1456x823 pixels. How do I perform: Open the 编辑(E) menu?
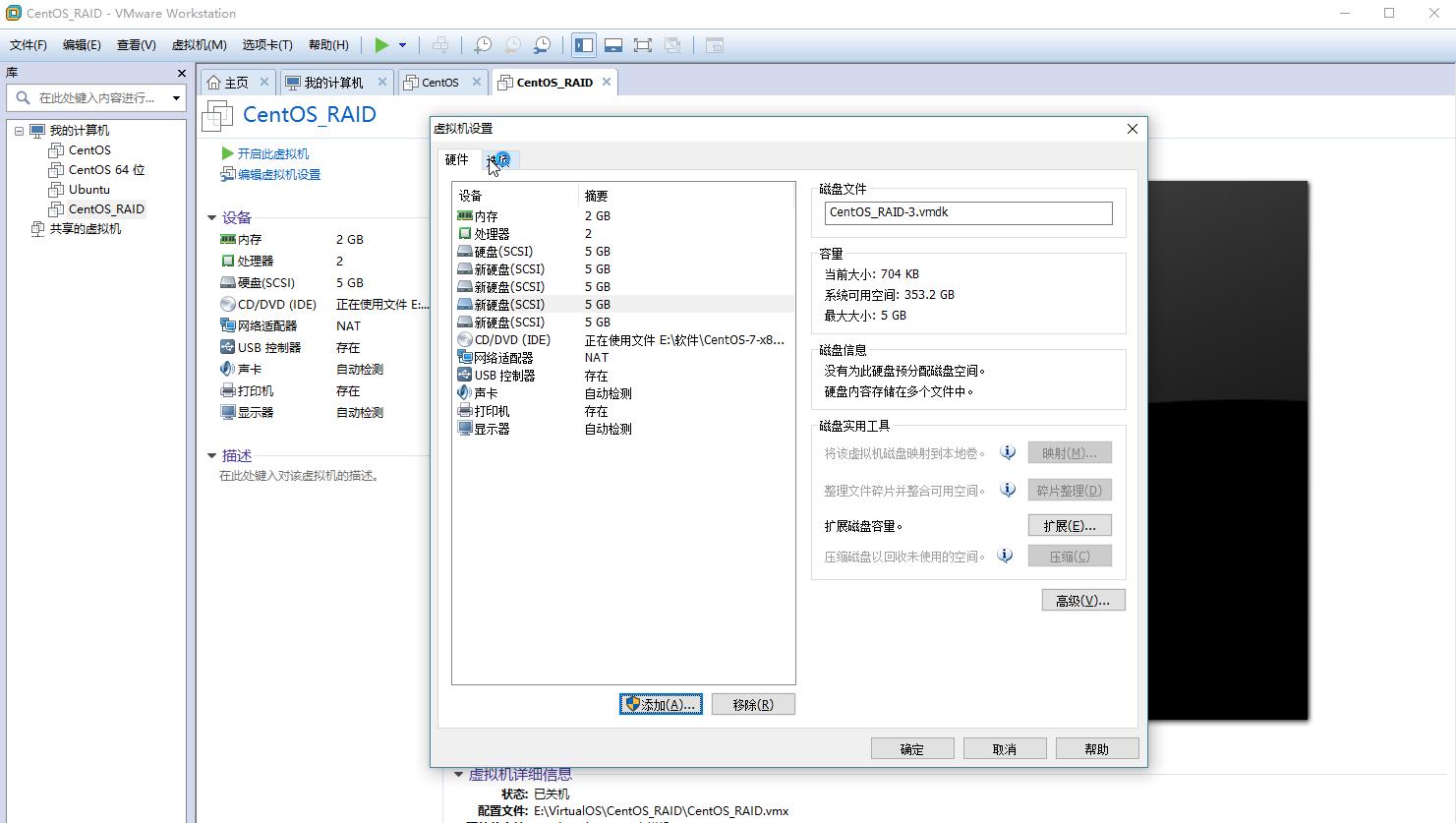82,44
